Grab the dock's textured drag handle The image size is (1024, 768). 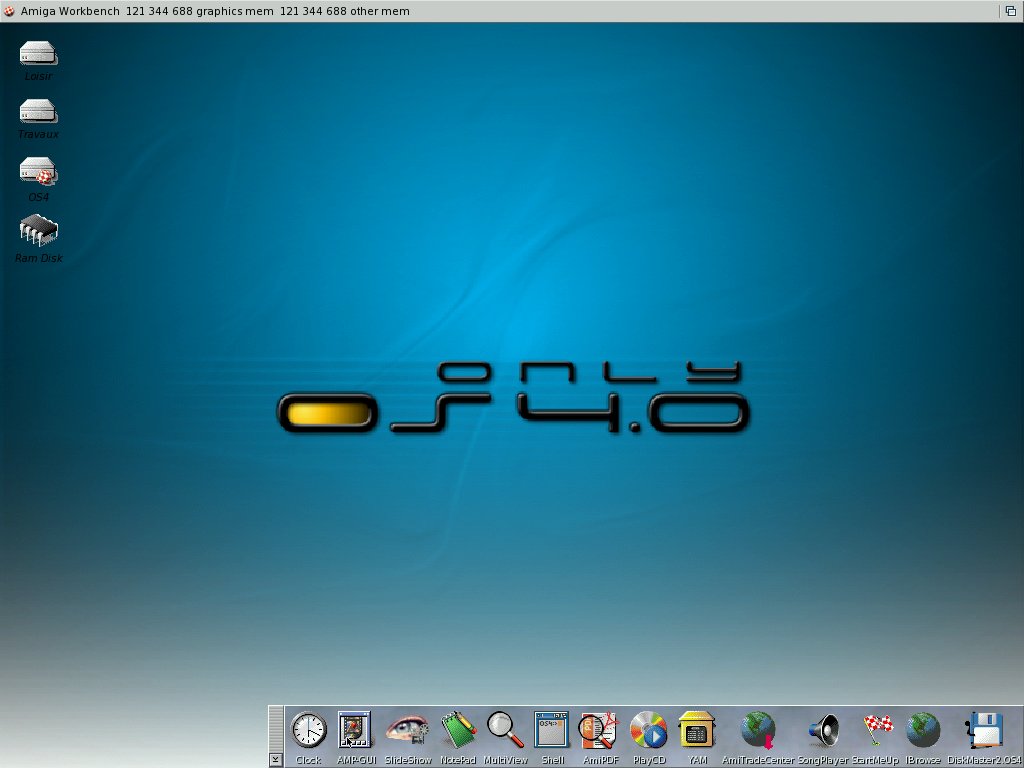(x=276, y=729)
